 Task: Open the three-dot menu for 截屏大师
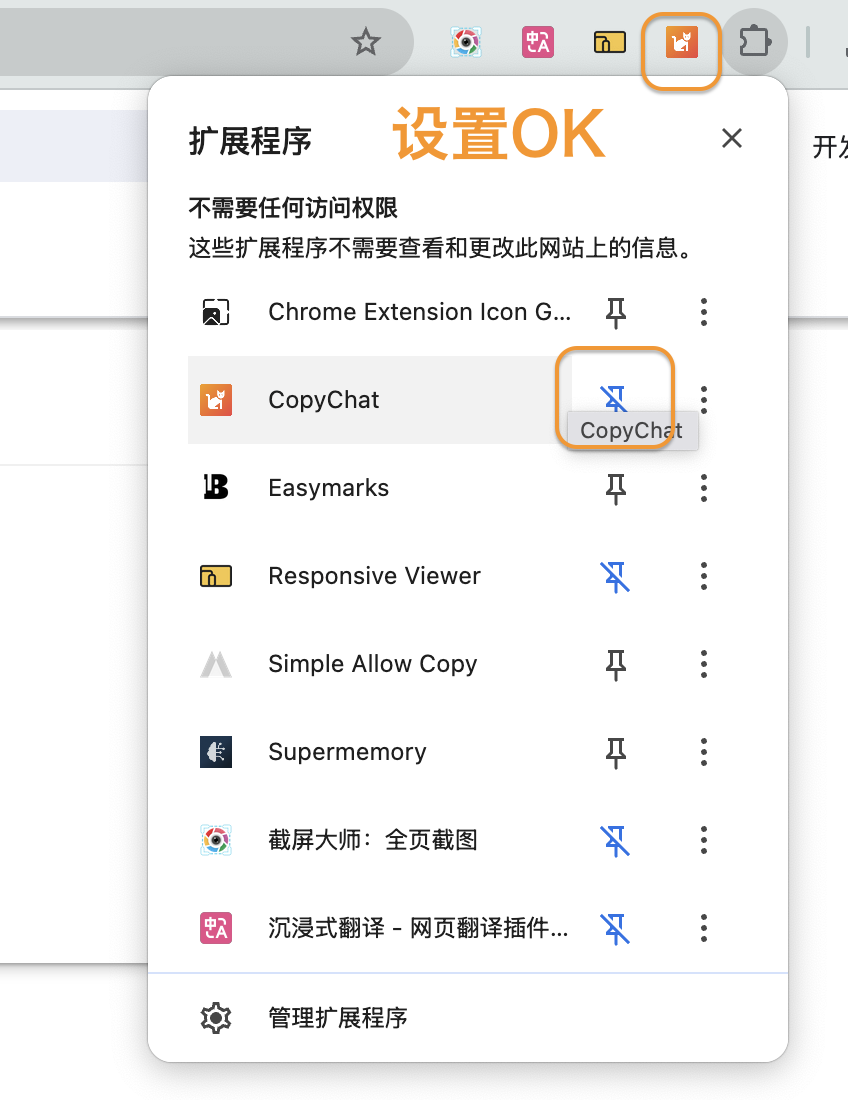[703, 840]
